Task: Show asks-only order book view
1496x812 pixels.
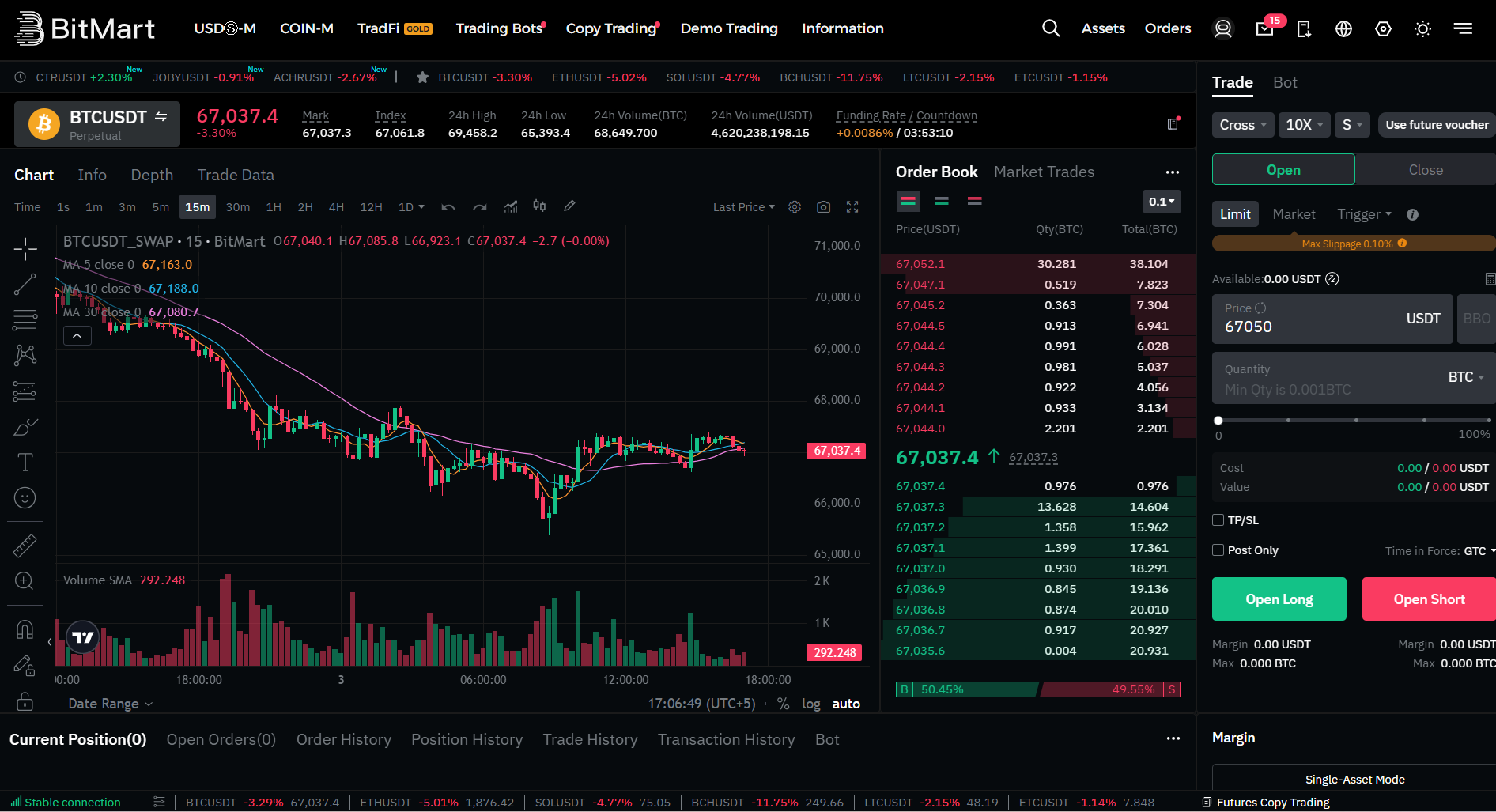Action: click(x=974, y=201)
